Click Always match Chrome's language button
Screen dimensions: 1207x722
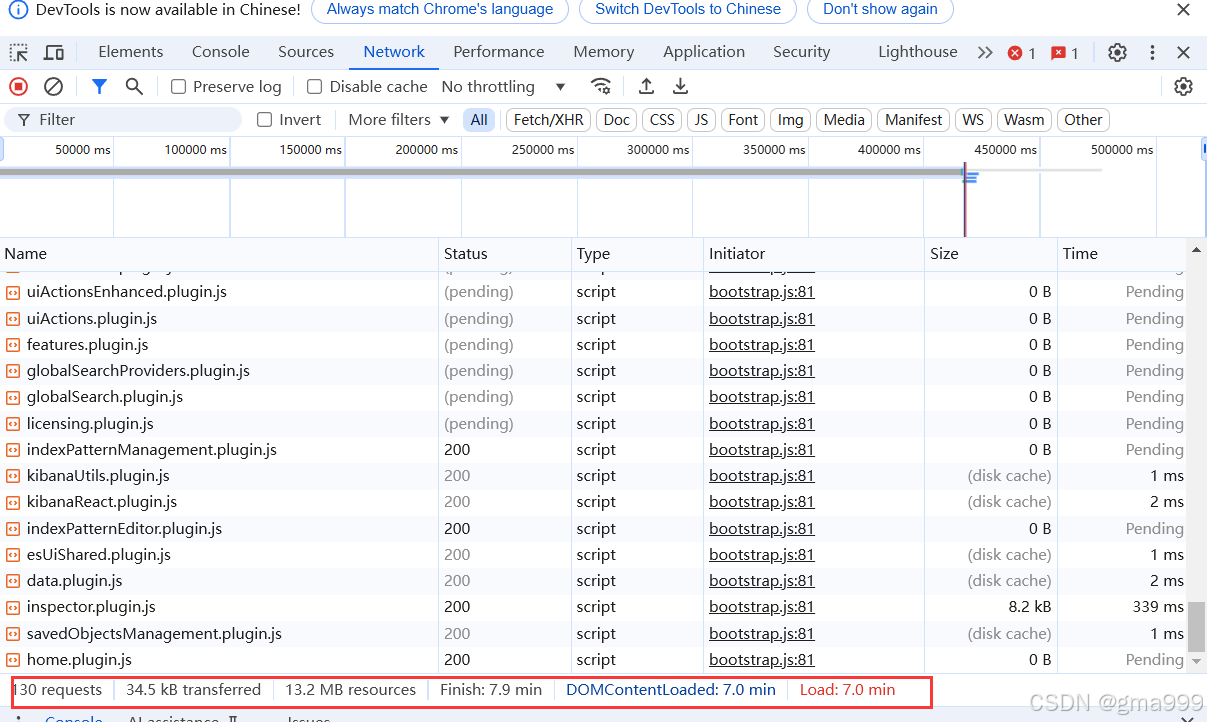coord(440,10)
